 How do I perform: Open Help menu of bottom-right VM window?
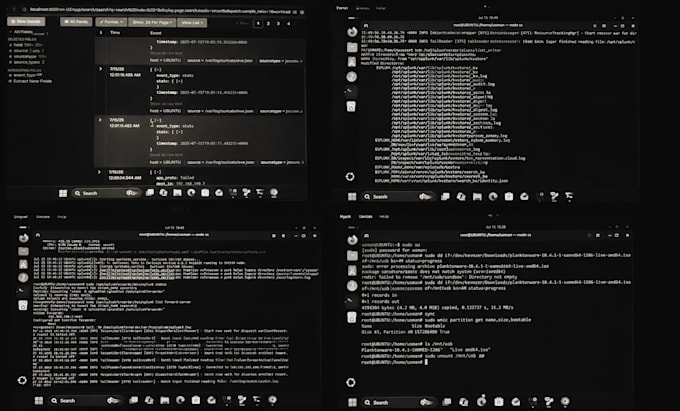pyautogui.click(x=384, y=216)
